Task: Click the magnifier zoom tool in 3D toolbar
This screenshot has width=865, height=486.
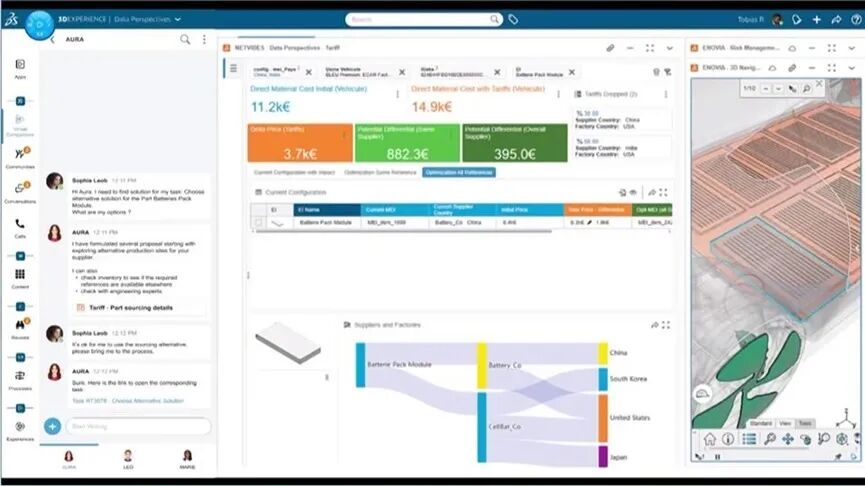Action: pyautogui.click(x=770, y=439)
